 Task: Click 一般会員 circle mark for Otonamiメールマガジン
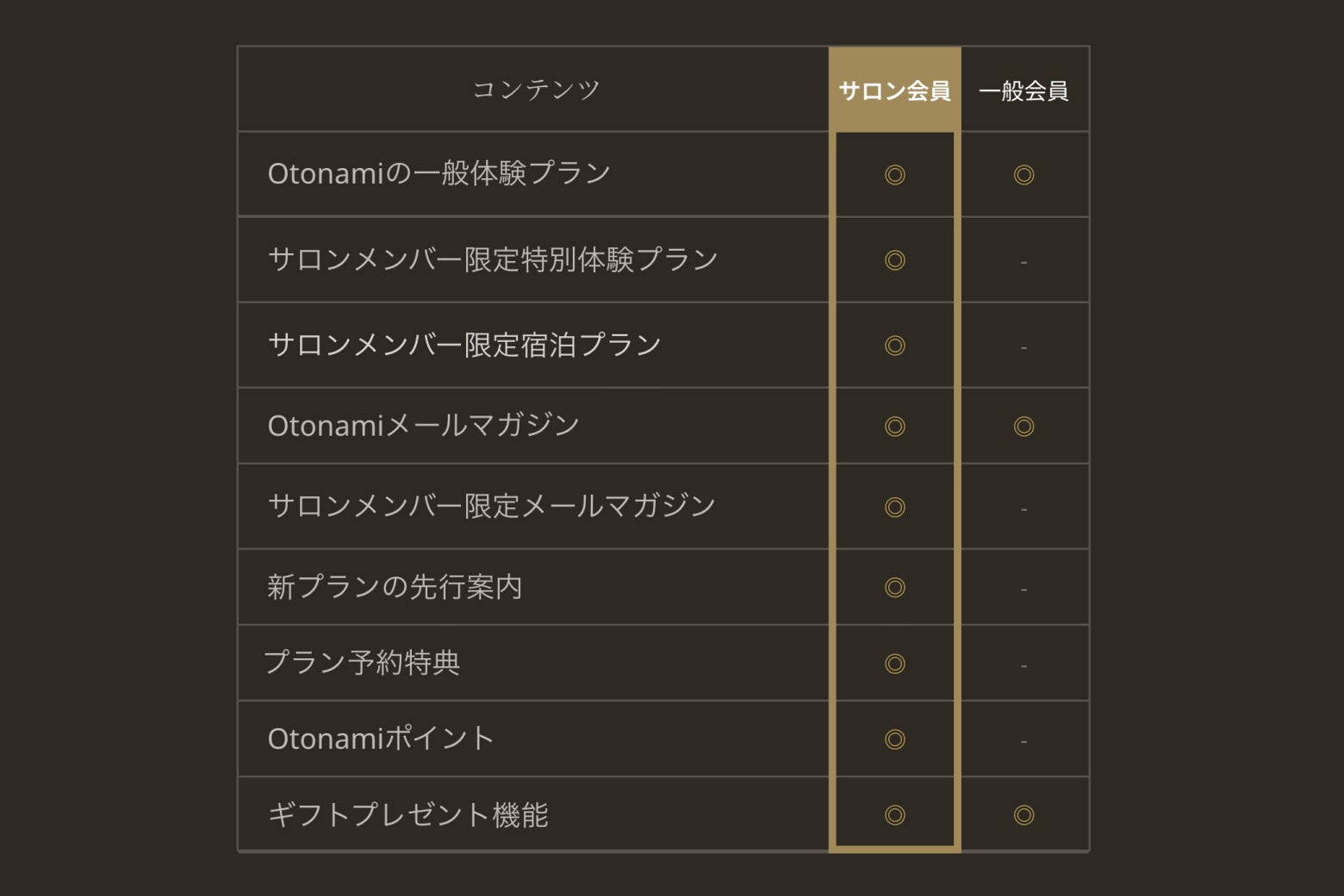tap(1024, 426)
